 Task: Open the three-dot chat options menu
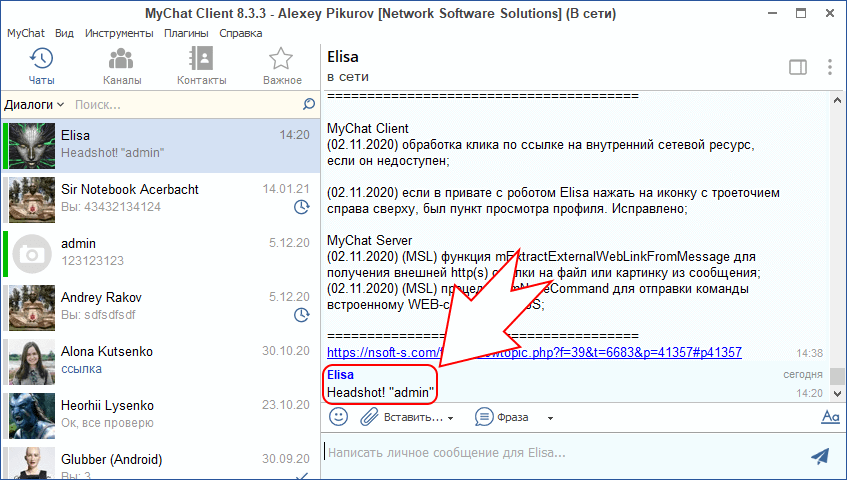(829, 67)
